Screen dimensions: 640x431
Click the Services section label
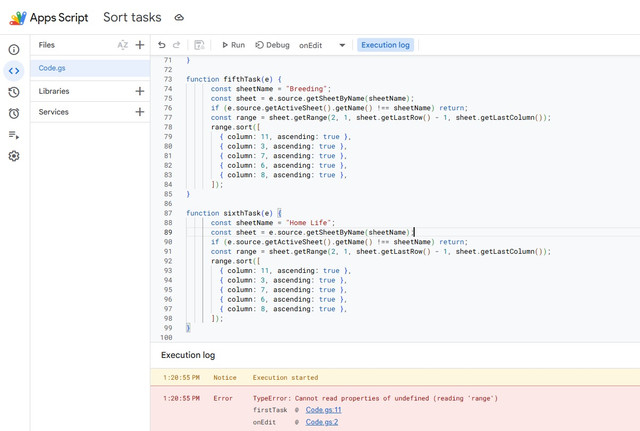point(53,112)
